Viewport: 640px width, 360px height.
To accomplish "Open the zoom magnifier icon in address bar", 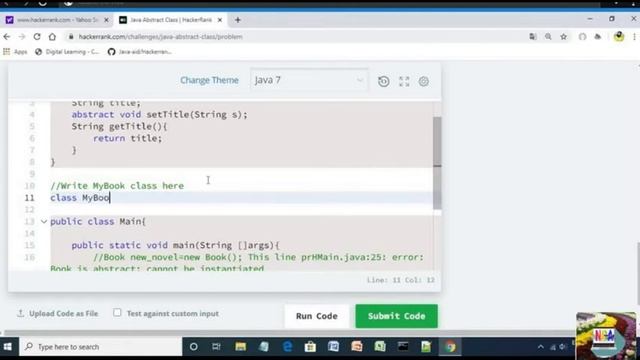I will 548,37.
